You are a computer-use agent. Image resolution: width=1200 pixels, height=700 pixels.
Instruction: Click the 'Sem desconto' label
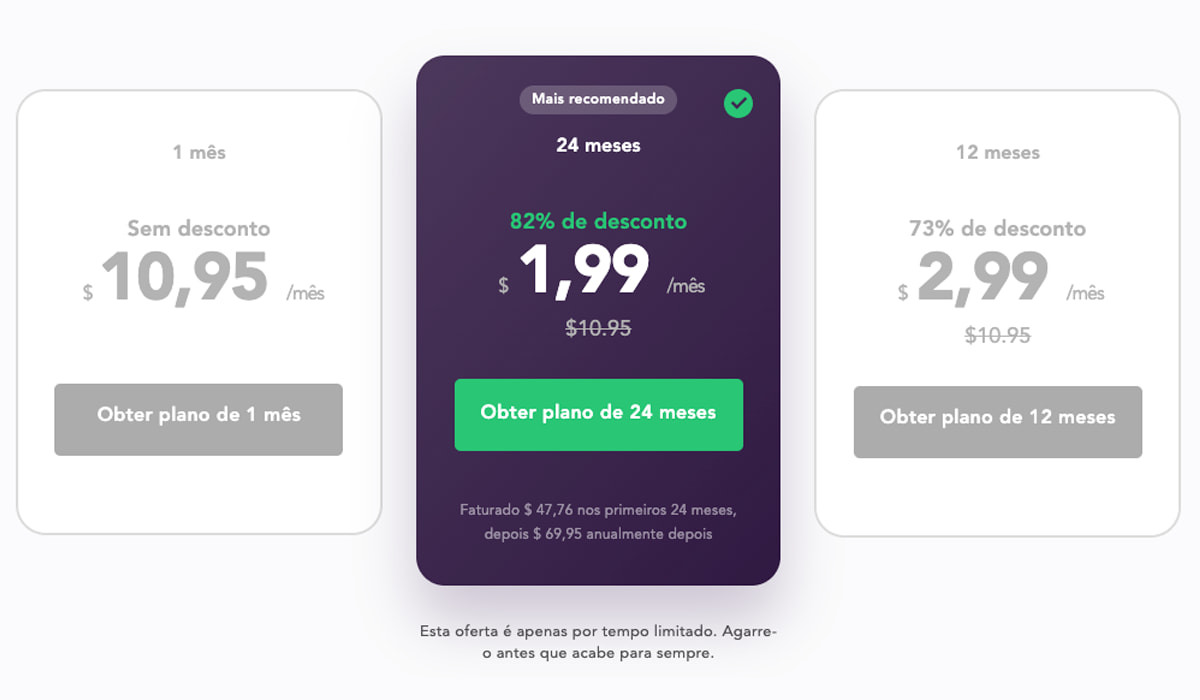pos(197,228)
